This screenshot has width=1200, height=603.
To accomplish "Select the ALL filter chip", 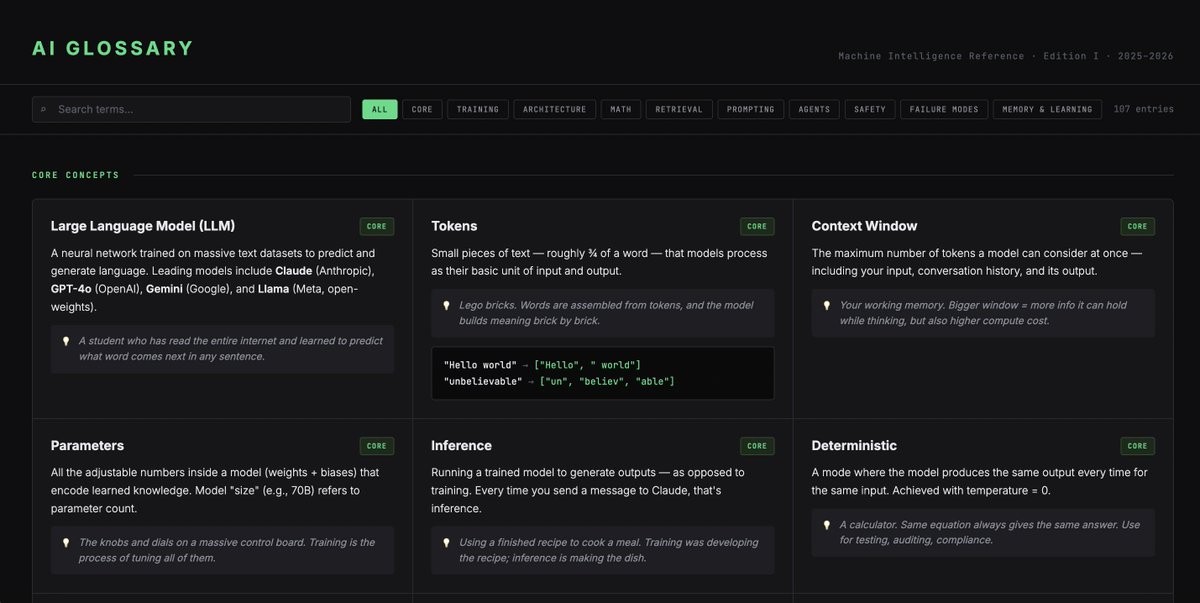I will tap(380, 109).
